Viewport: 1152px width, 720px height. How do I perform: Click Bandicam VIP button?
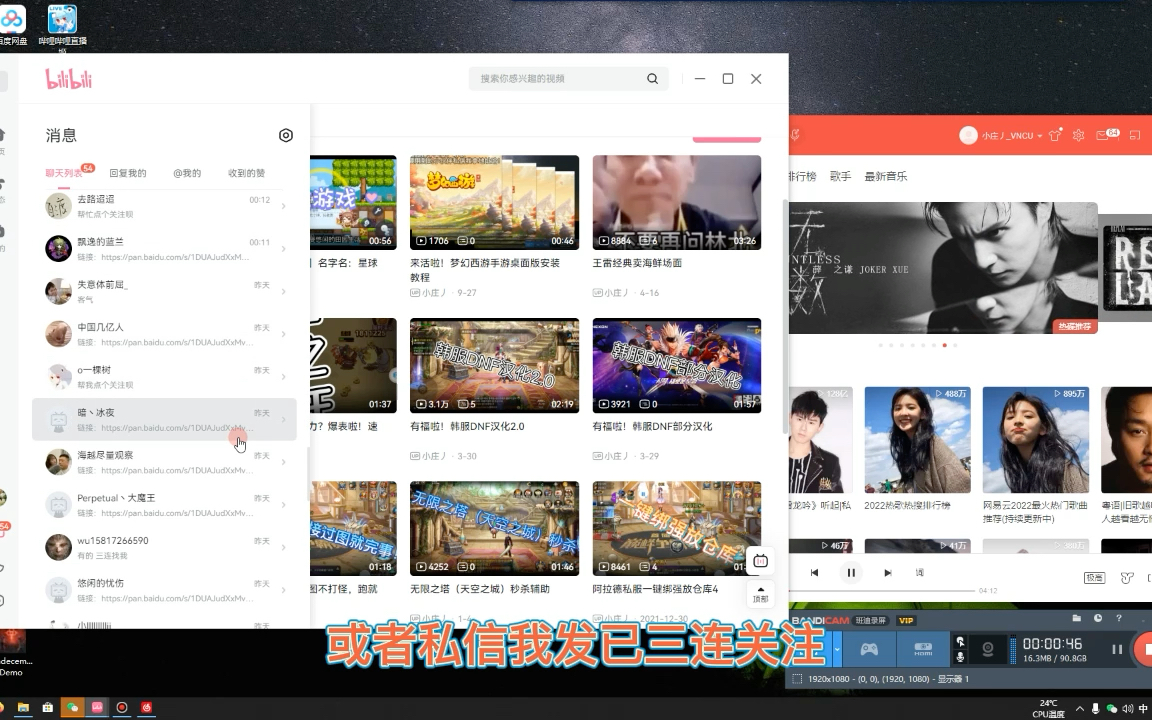(x=905, y=621)
